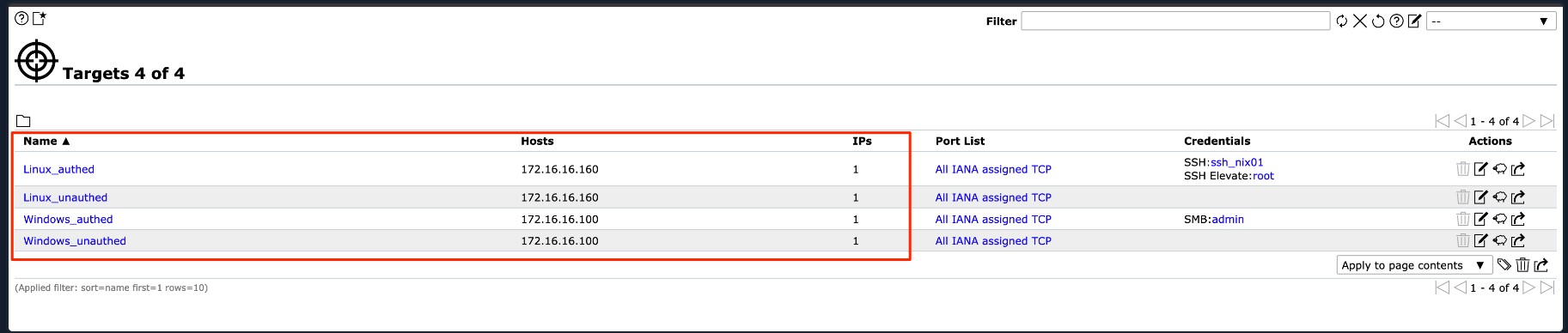Open the ssh_nix01 credential link
Screen dimensions: 1568x333
[x=1236, y=162]
